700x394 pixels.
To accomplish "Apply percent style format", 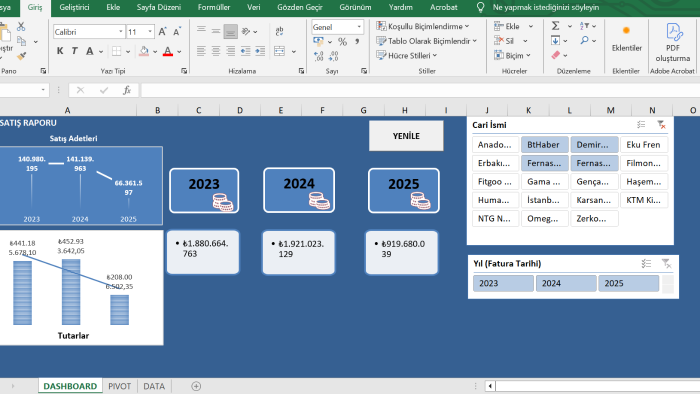I will 342,42.
